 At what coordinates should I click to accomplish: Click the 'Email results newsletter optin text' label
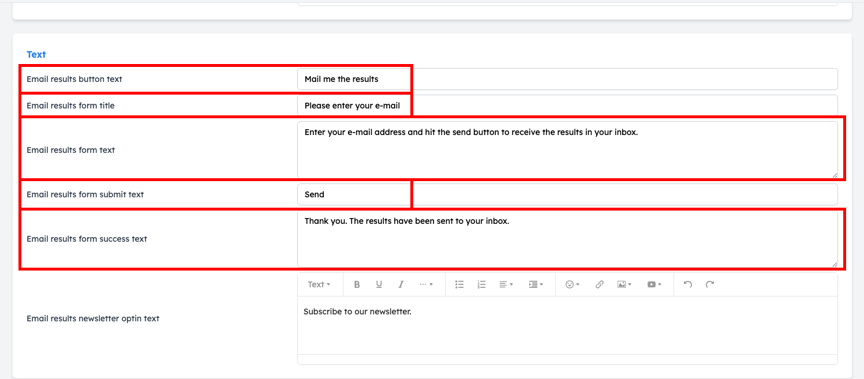[x=93, y=318]
